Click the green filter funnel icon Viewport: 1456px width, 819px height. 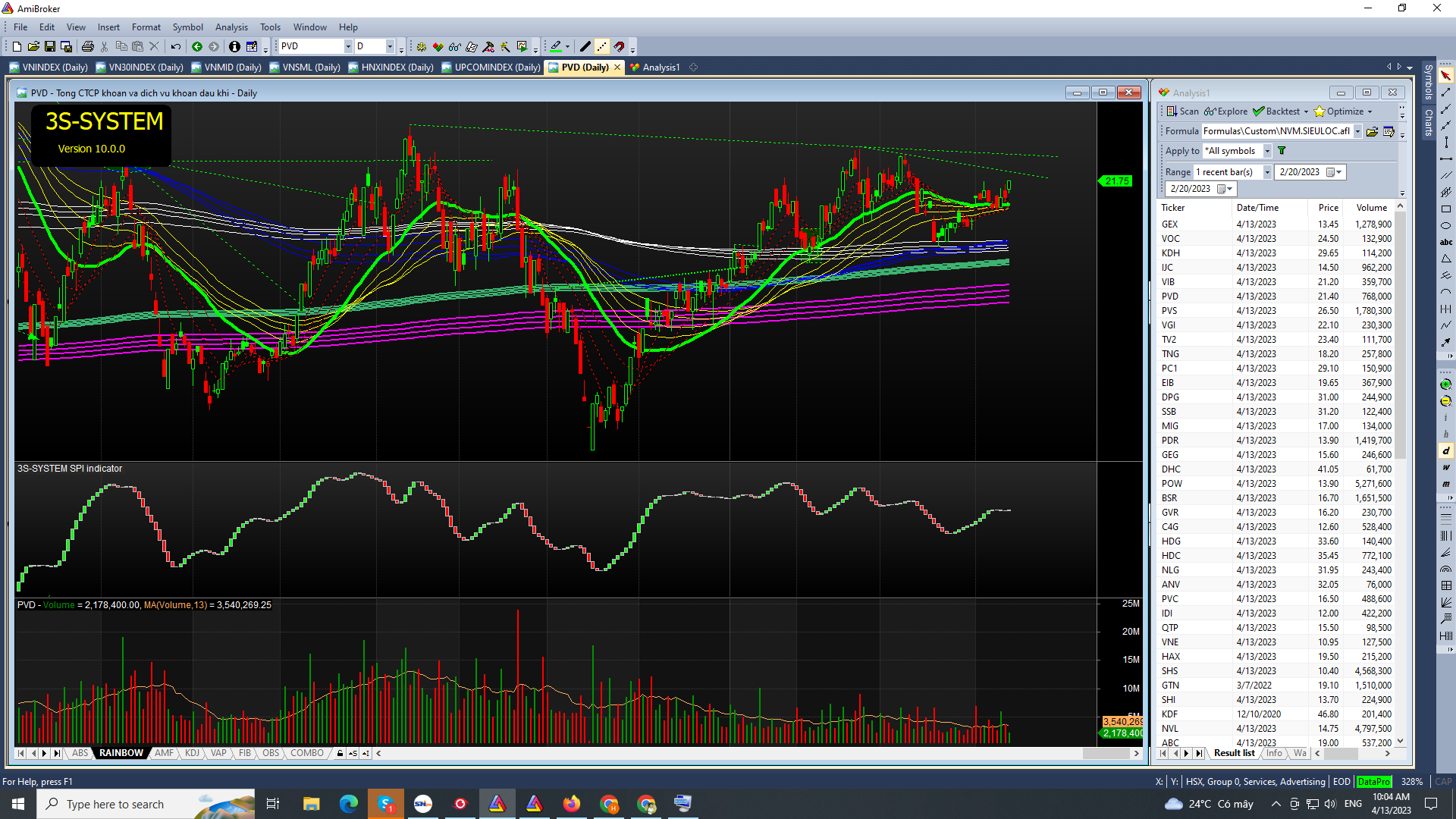[1282, 151]
